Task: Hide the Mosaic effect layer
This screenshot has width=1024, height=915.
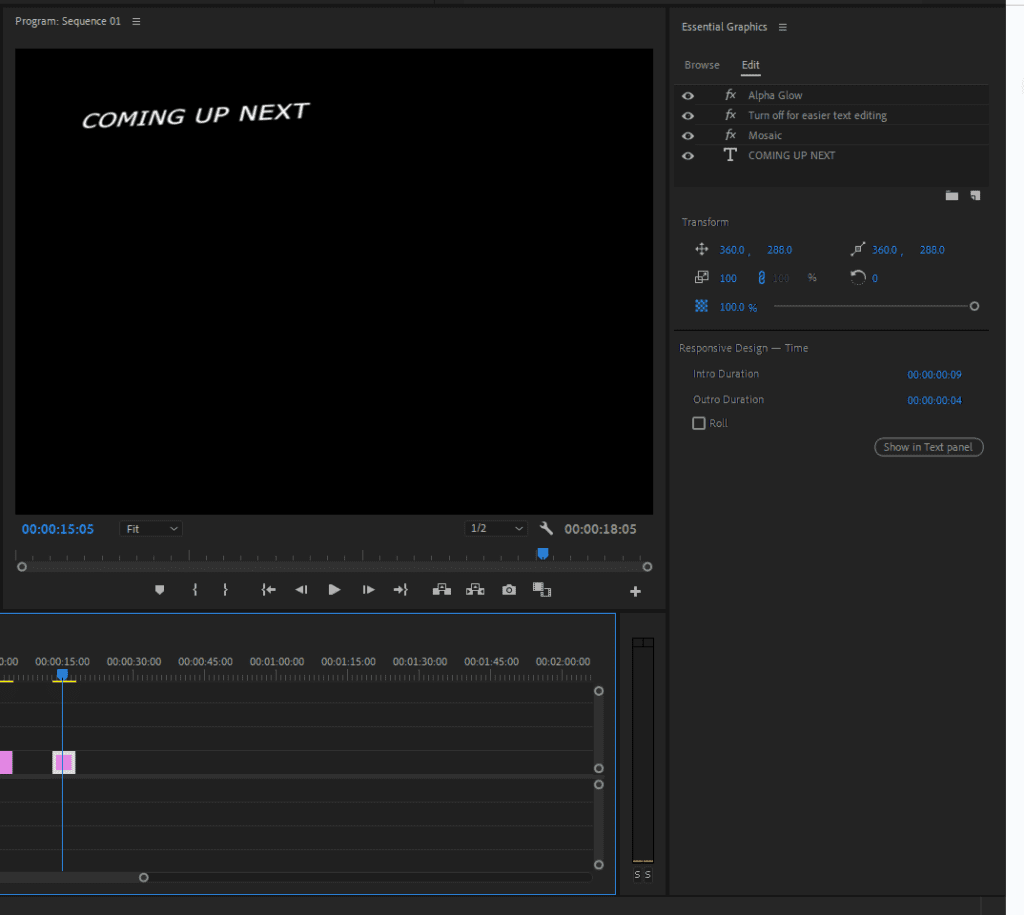Action: pyautogui.click(x=688, y=136)
